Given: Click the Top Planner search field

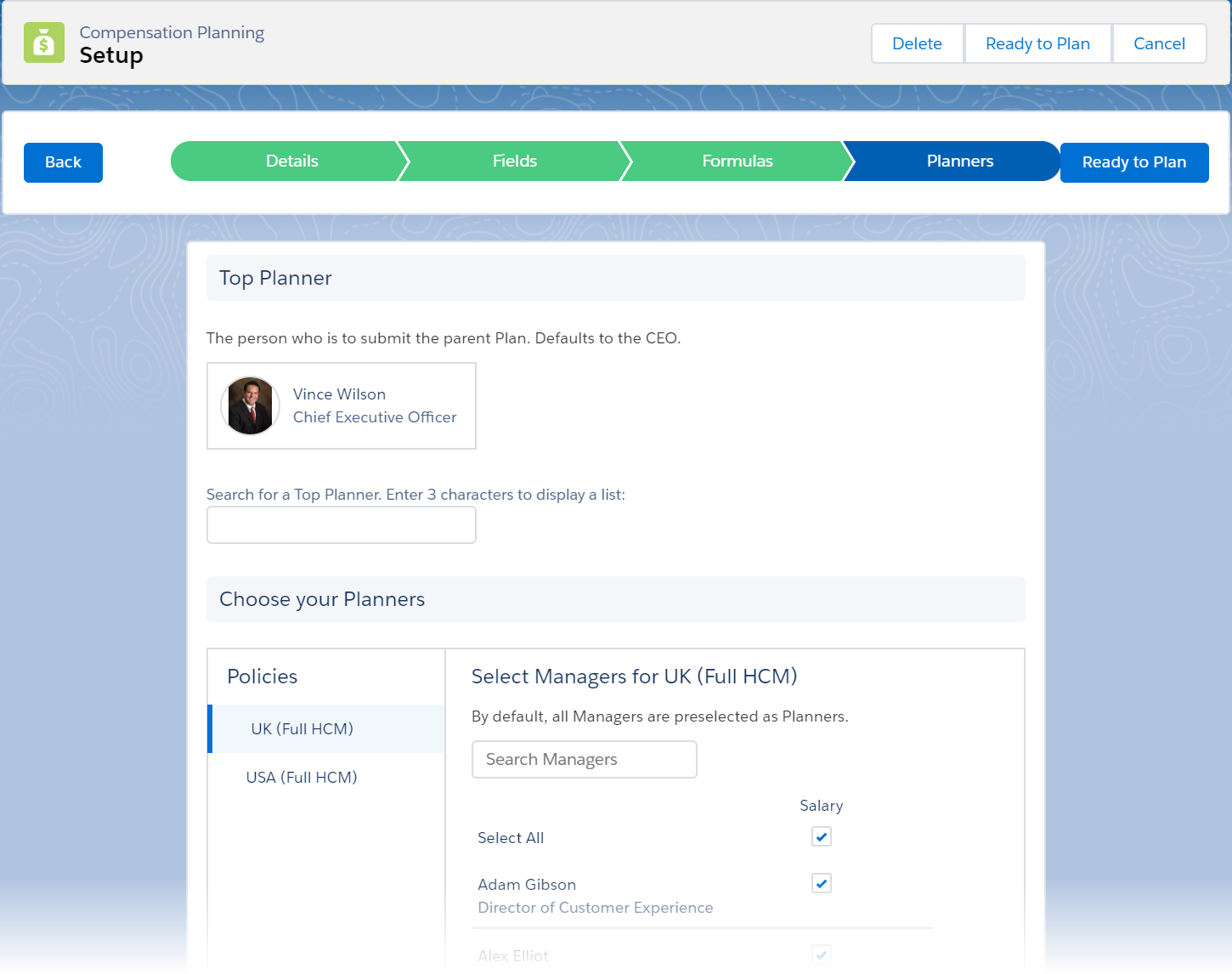Looking at the screenshot, I should pyautogui.click(x=342, y=525).
